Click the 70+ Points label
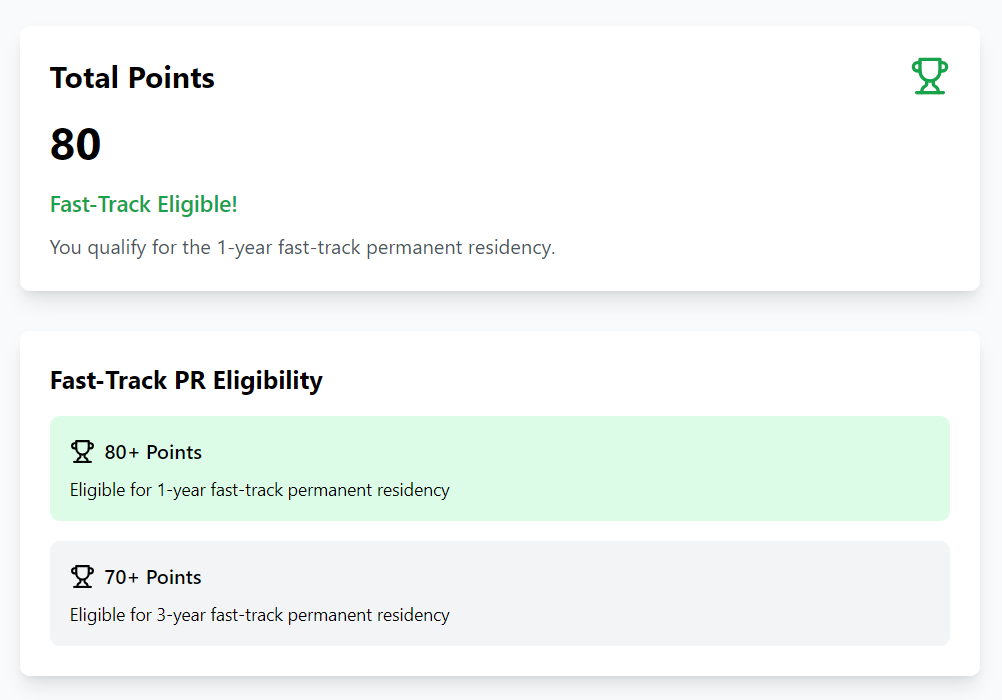Screen dimensions: 1002x700 pyautogui.click(x=153, y=577)
